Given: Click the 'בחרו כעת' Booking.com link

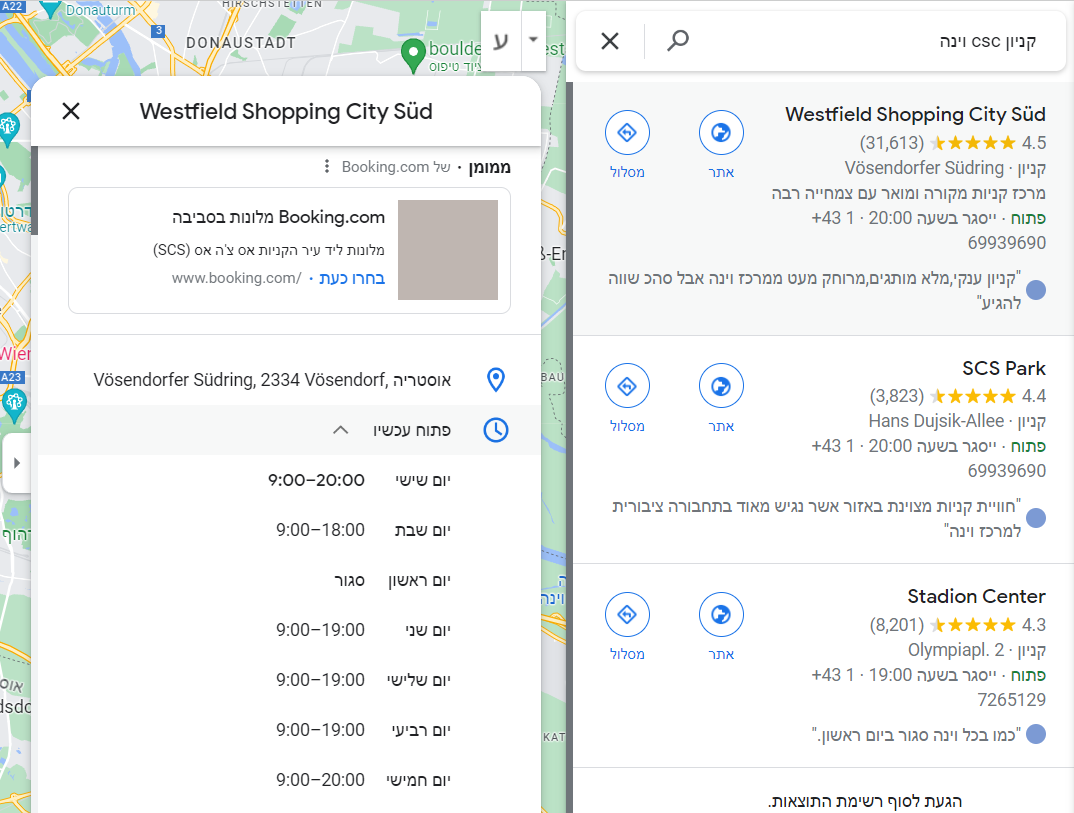Looking at the screenshot, I should pyautogui.click(x=351, y=278).
